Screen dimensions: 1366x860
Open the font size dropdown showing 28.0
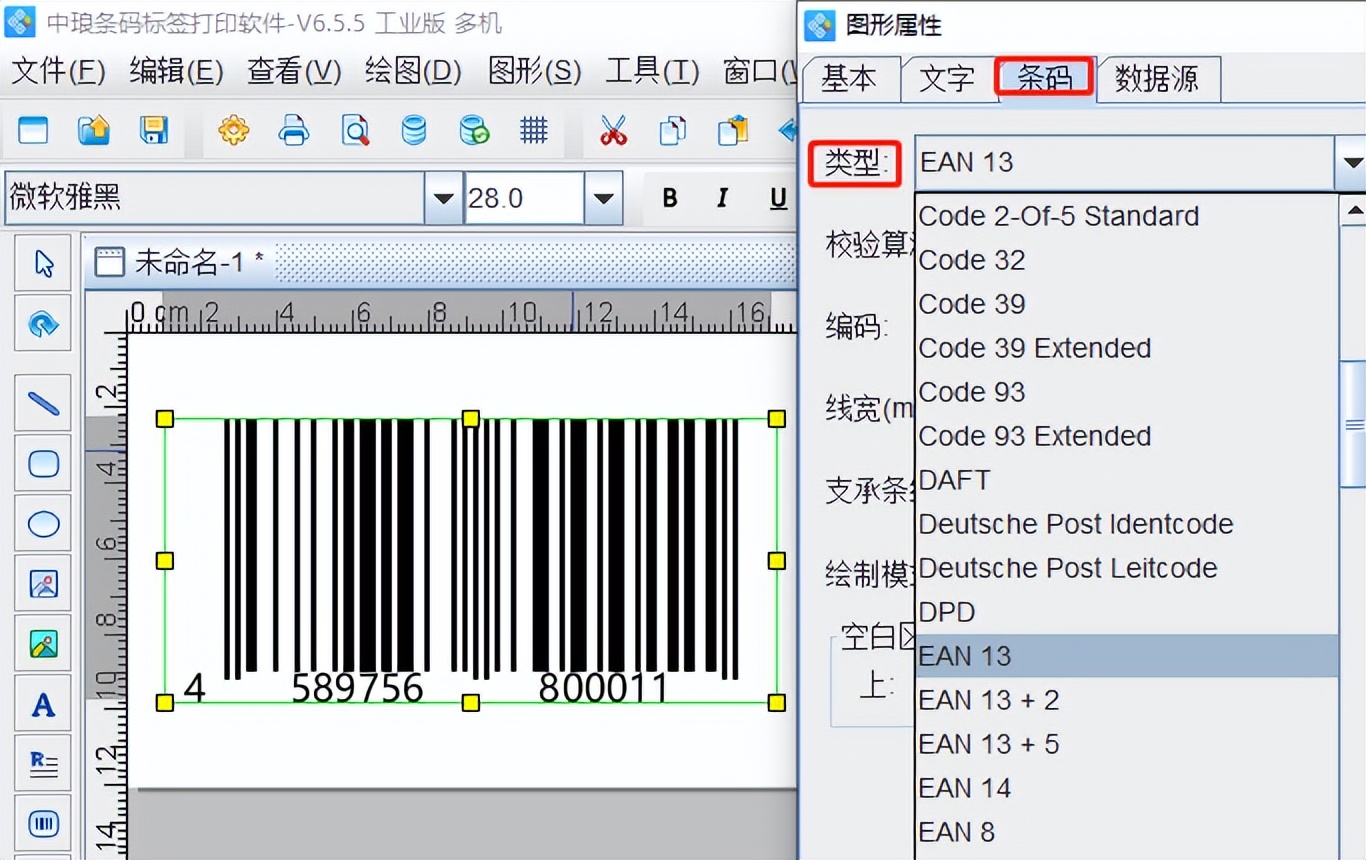[604, 198]
